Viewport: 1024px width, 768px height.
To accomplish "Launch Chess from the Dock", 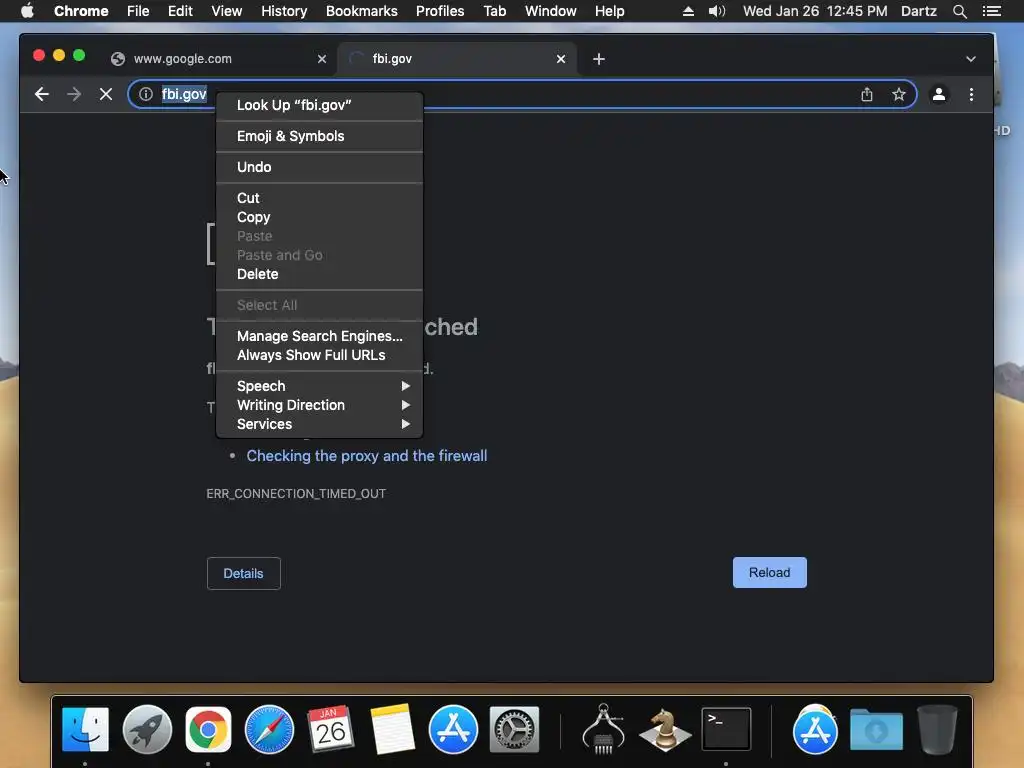I will 665,729.
